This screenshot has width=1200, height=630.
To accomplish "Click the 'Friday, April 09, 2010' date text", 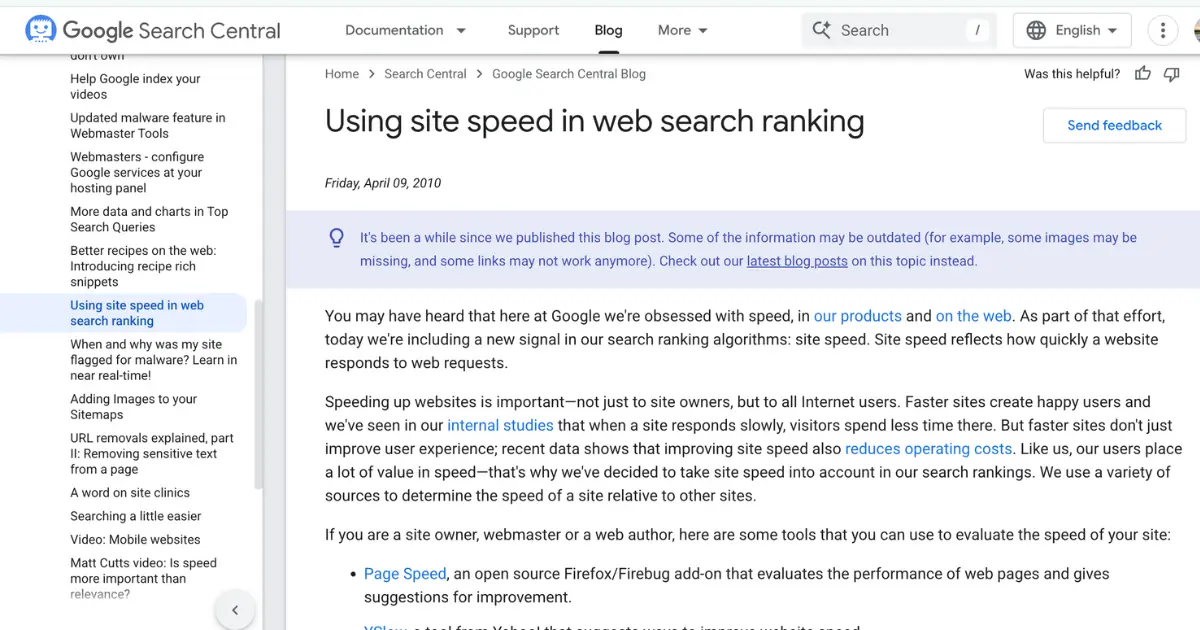I will pos(383,183).
